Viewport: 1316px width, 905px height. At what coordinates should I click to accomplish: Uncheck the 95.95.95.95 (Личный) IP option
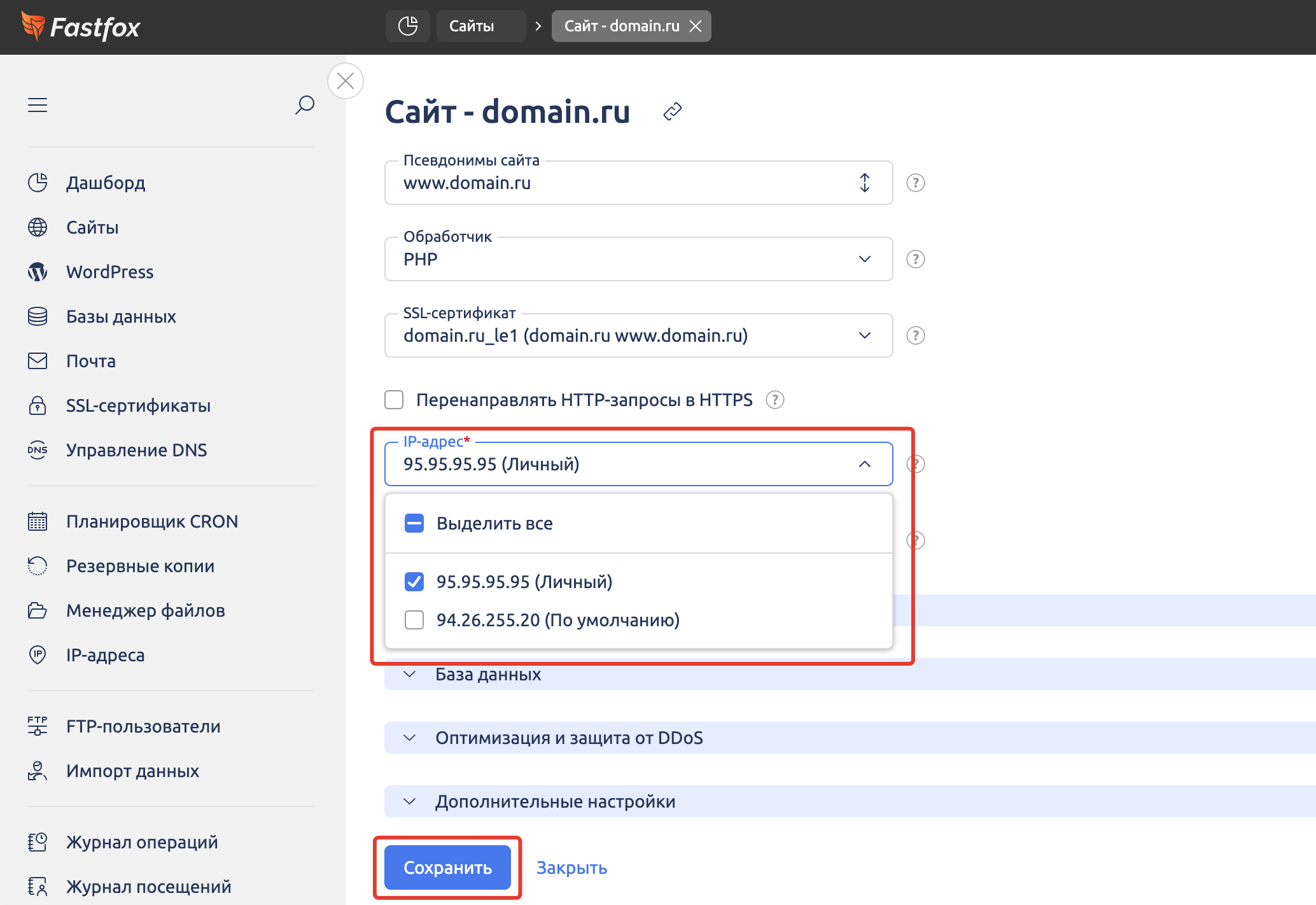click(x=414, y=582)
